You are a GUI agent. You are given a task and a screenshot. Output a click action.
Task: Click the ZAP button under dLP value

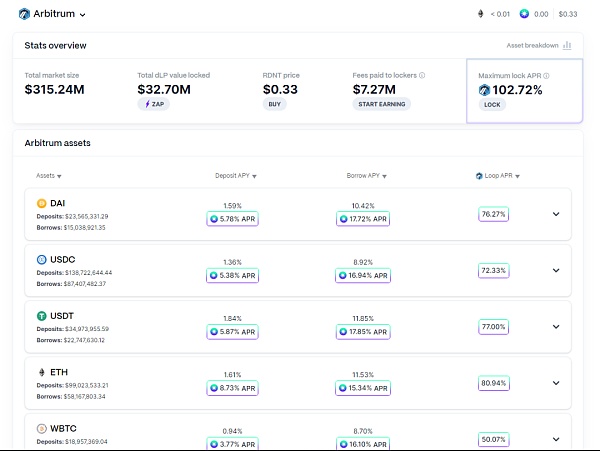tap(153, 103)
